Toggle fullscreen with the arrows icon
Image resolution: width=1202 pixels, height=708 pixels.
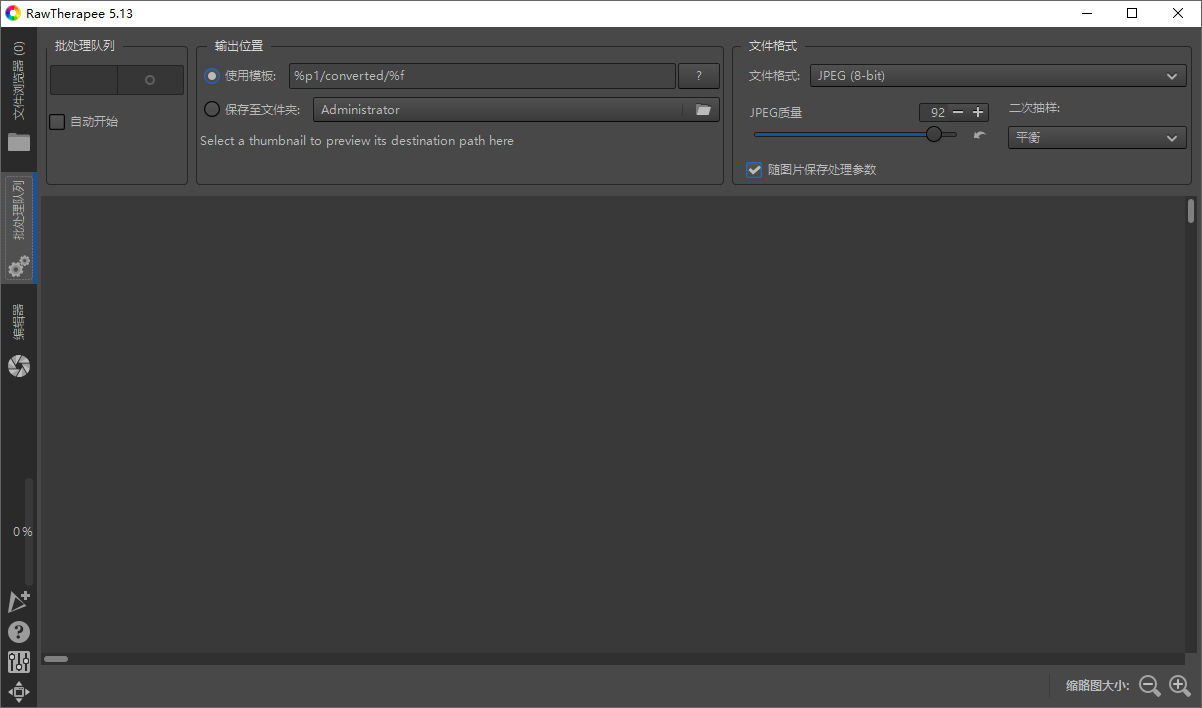19,691
